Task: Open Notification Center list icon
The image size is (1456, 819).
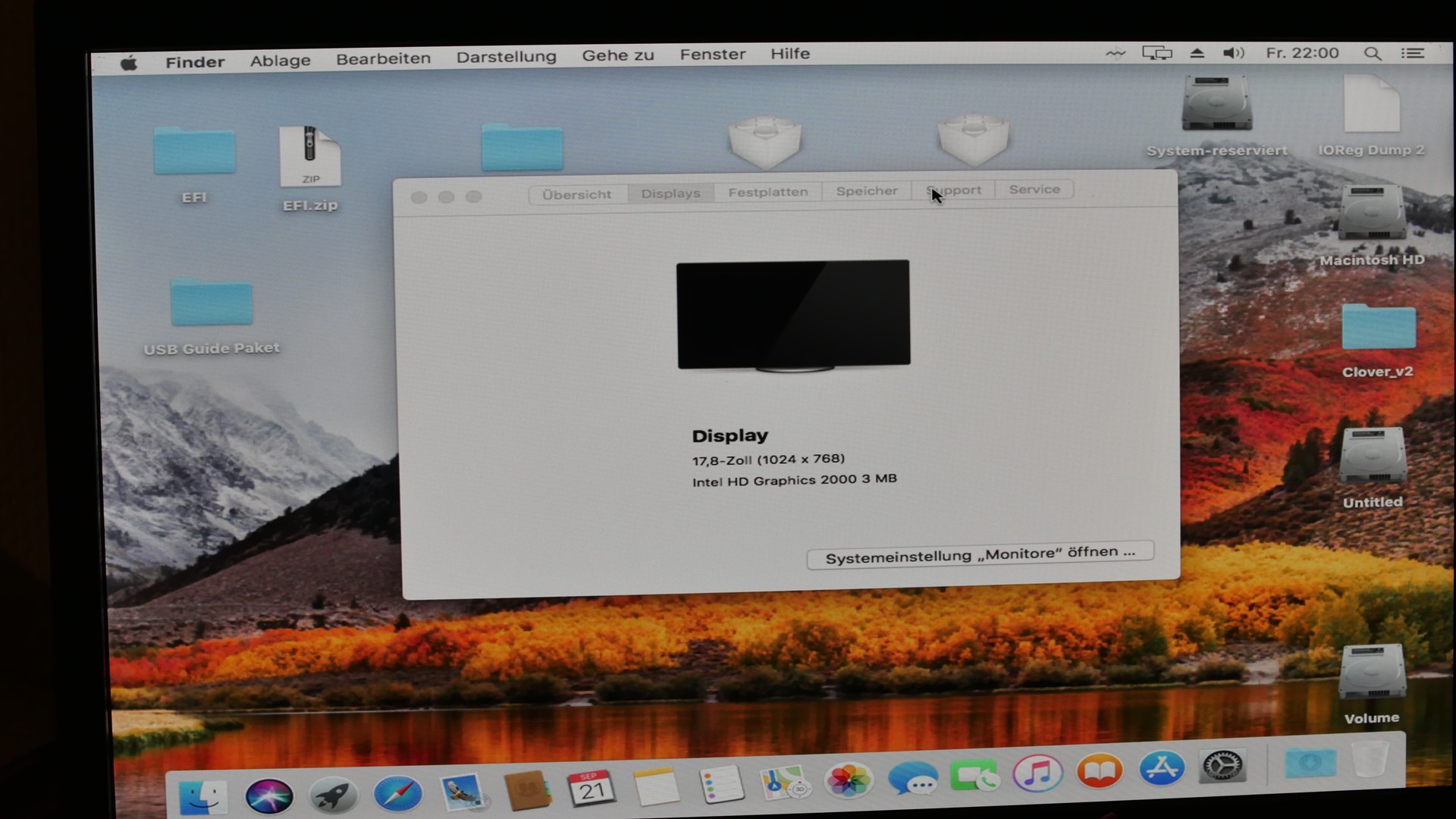Action: [x=1412, y=53]
